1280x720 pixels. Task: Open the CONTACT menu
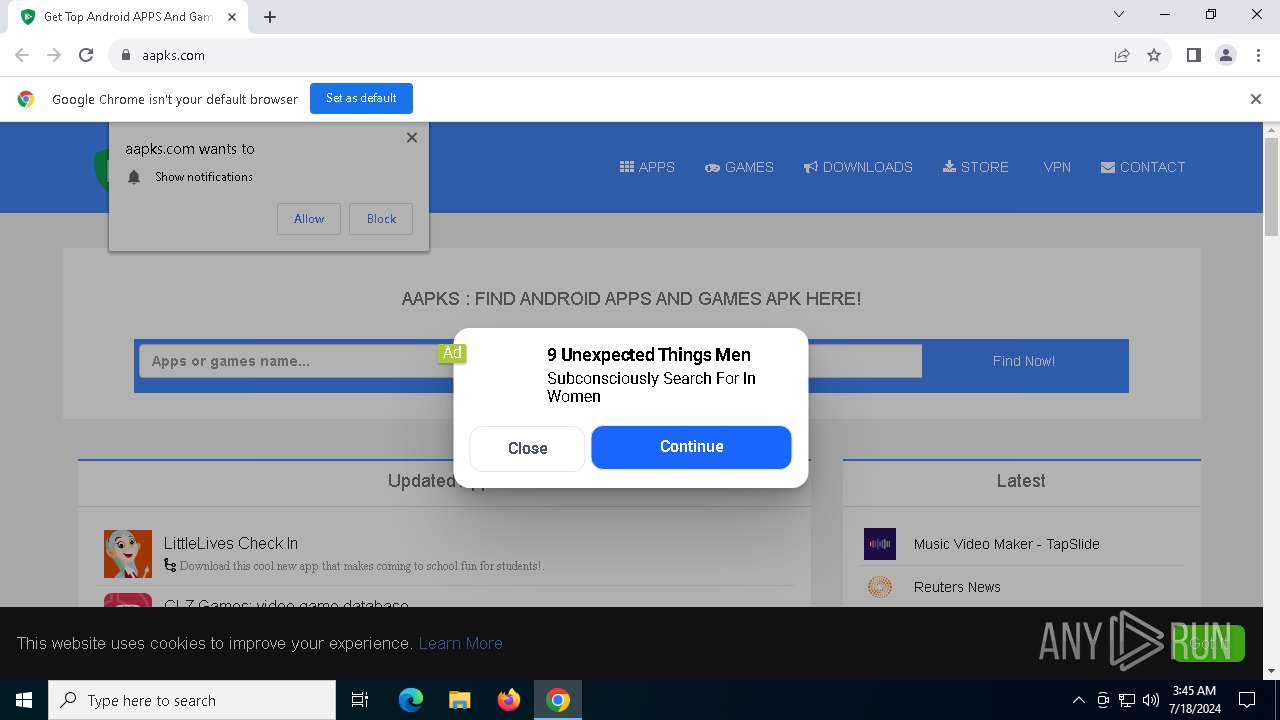coord(1143,167)
